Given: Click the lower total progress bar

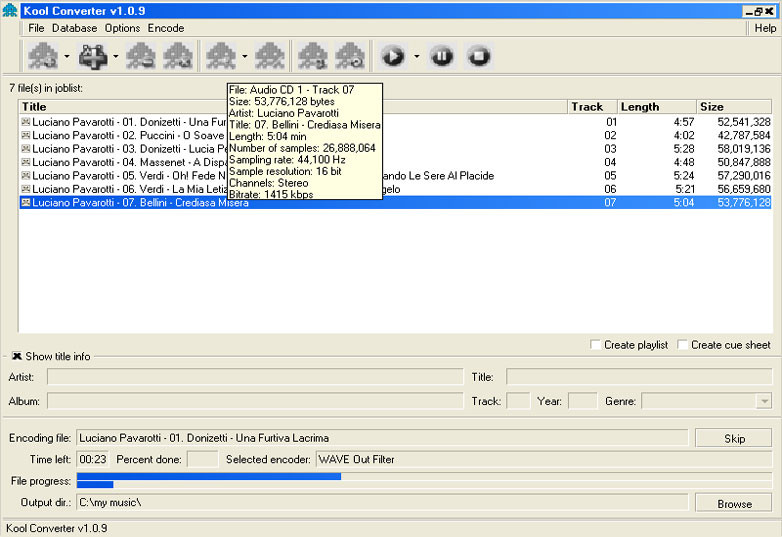Looking at the screenshot, I should pos(424,484).
